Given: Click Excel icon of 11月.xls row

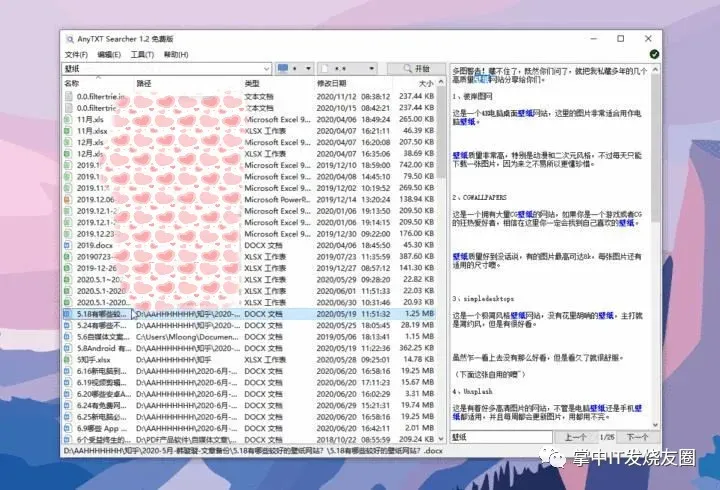Looking at the screenshot, I should pos(68,119).
